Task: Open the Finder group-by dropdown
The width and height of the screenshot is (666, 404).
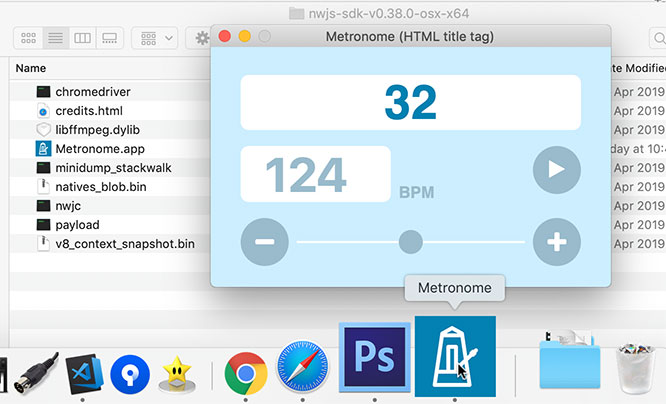Action: (x=155, y=38)
